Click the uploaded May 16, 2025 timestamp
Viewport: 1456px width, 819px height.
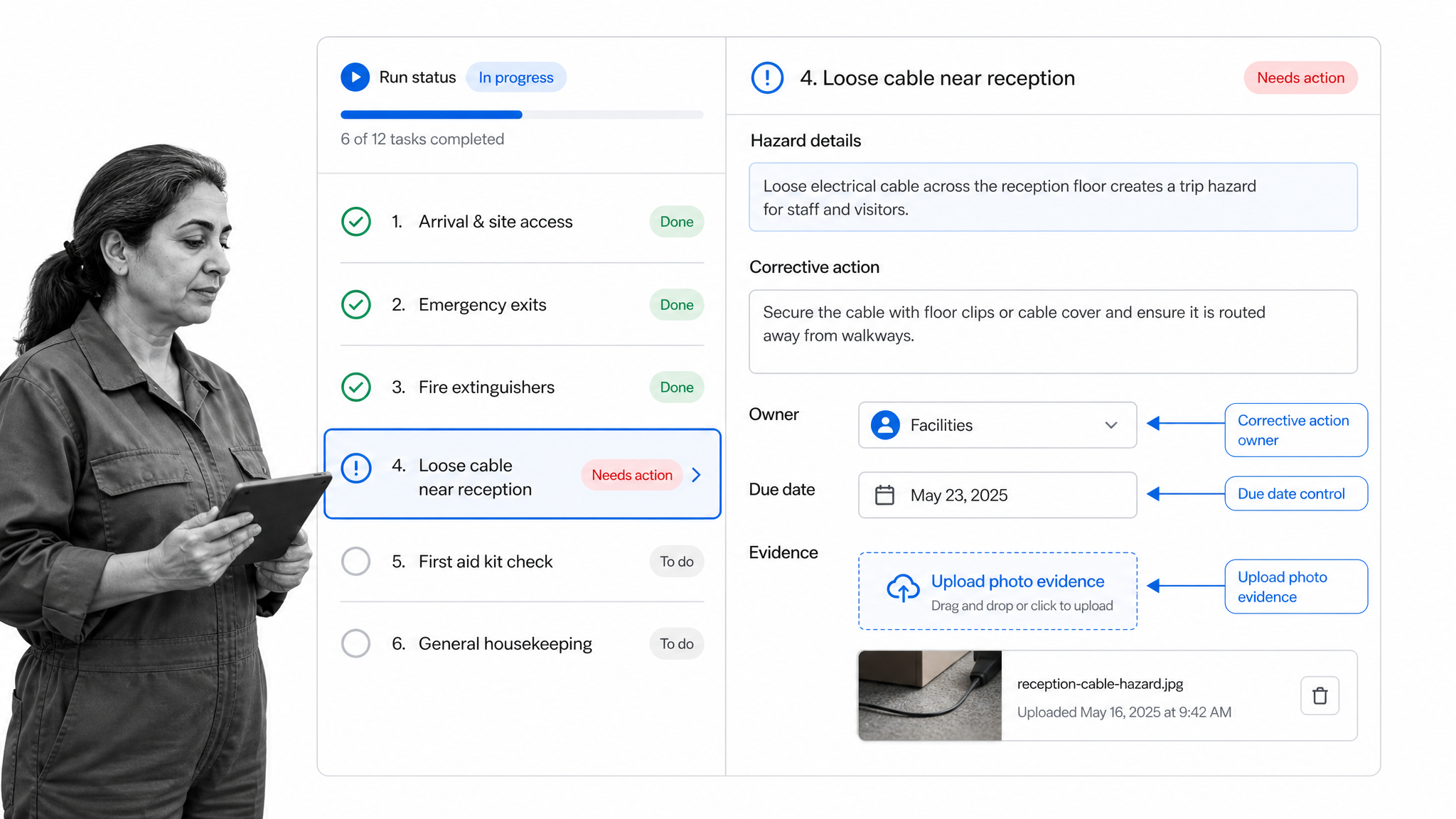point(1124,712)
